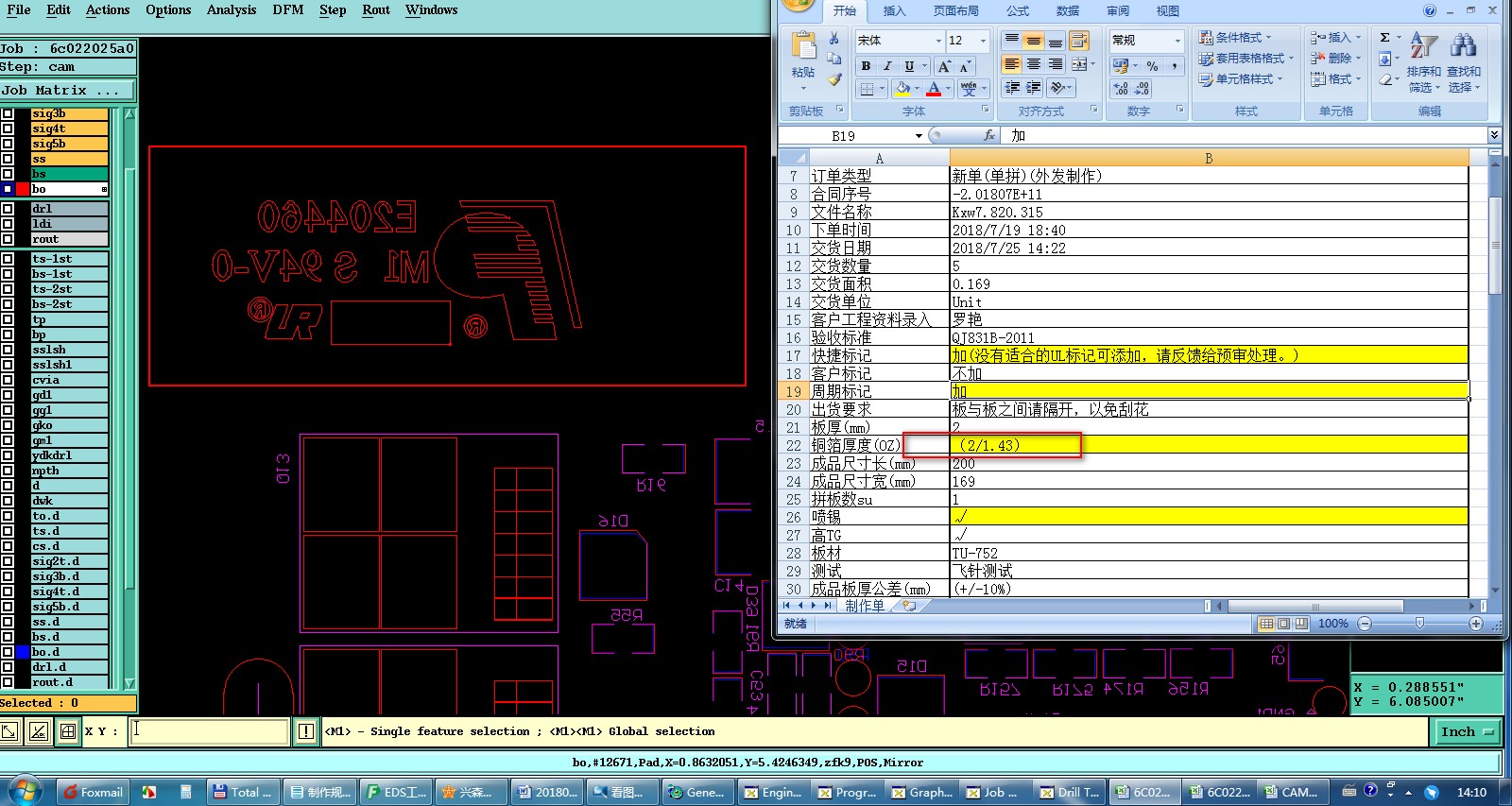Toggle the checkbox for layer rout

[8, 239]
